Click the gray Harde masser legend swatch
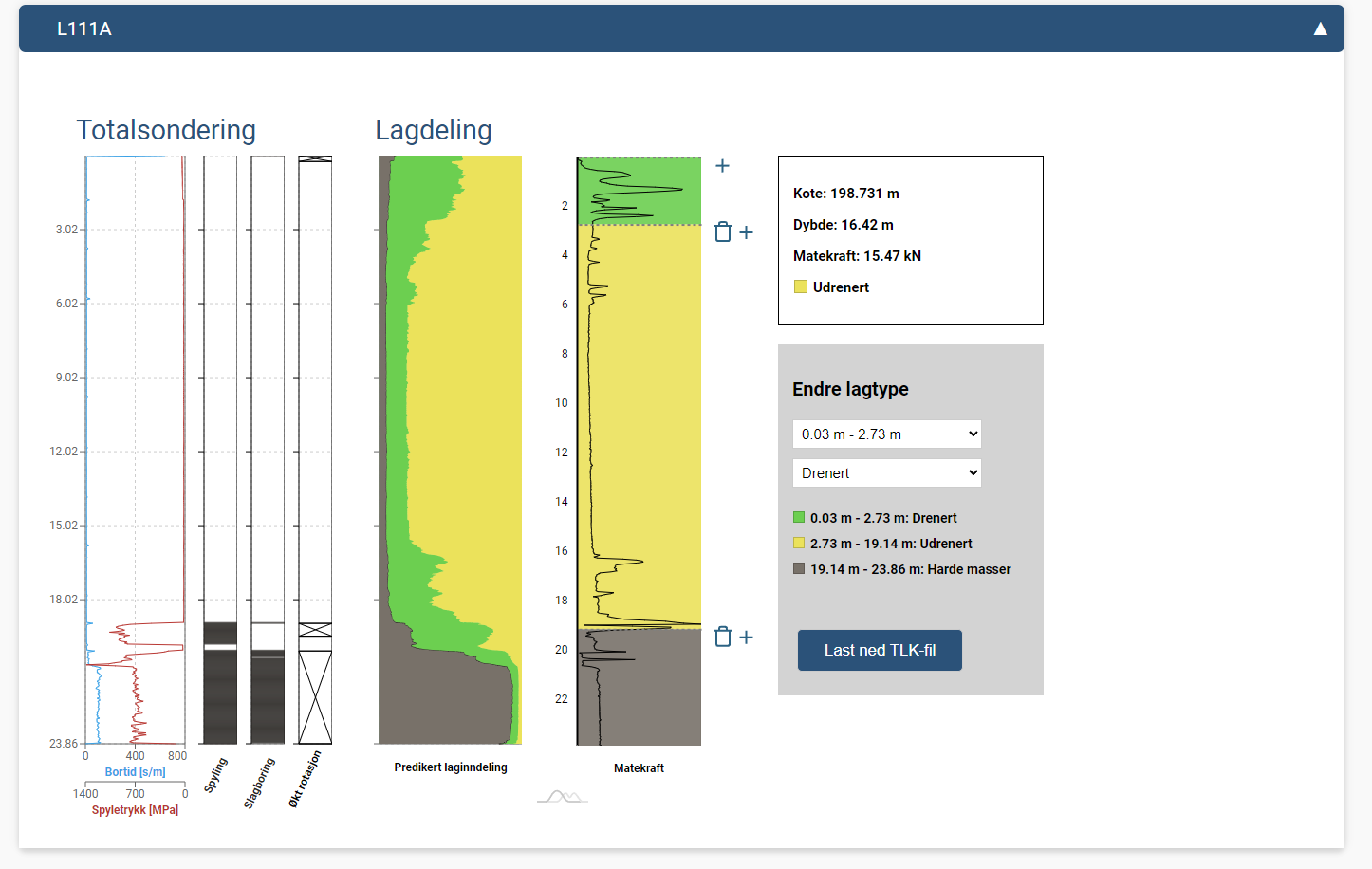Image resolution: width=1372 pixels, height=869 pixels. 799,569
